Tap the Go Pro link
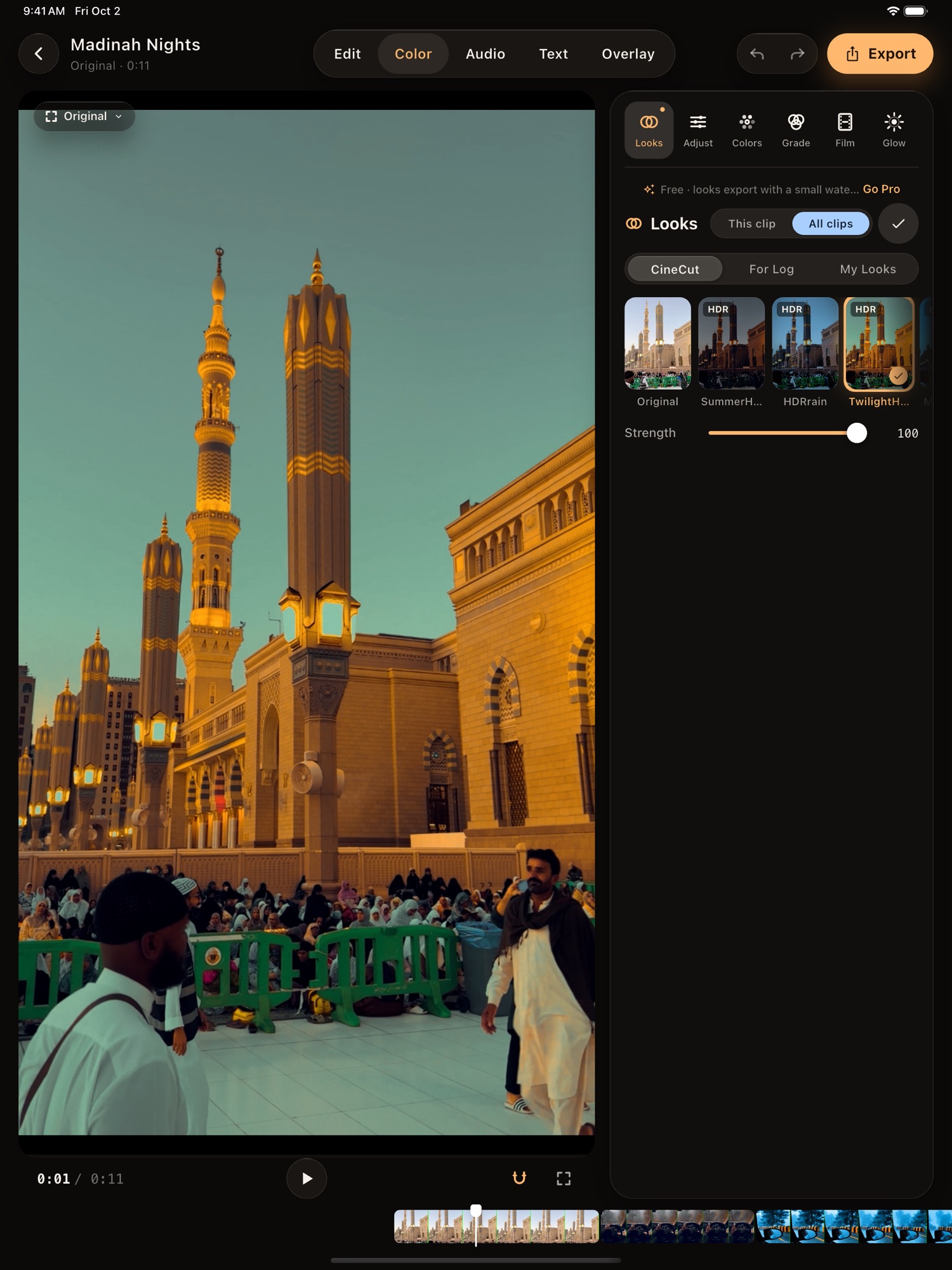This screenshot has width=952, height=1270. [x=881, y=189]
